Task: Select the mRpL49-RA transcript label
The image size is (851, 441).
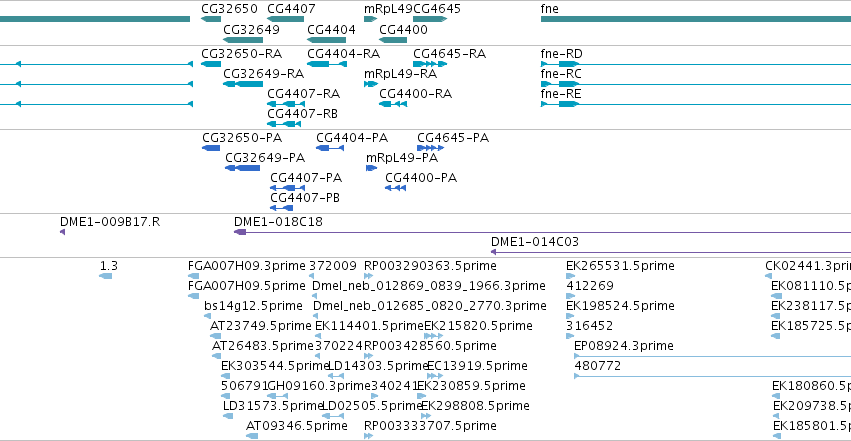Action: 401,74
